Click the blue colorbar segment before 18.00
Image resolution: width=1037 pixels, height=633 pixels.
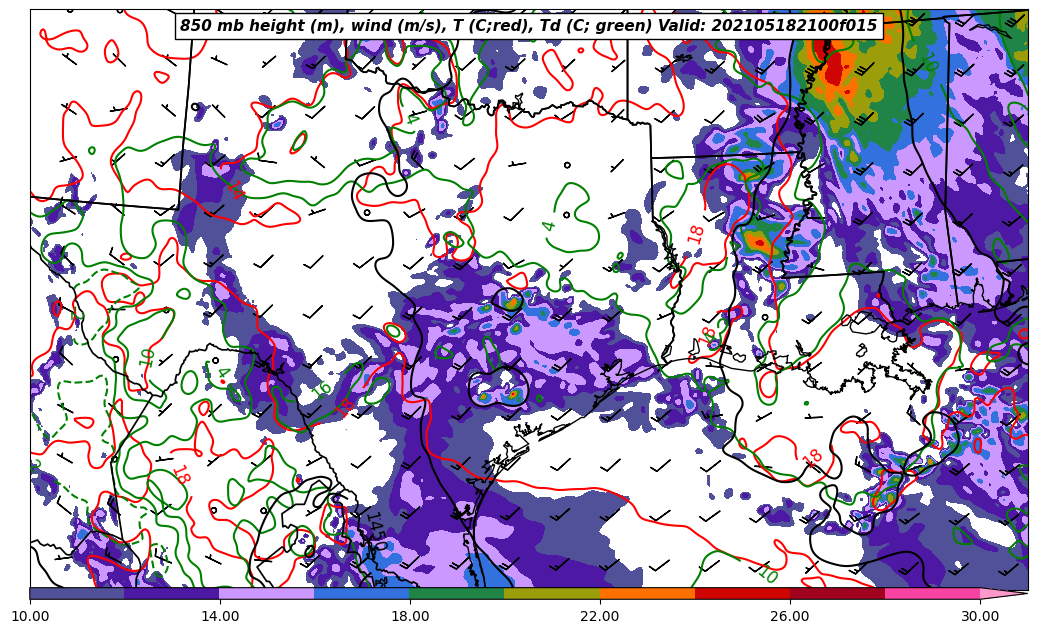point(362,593)
